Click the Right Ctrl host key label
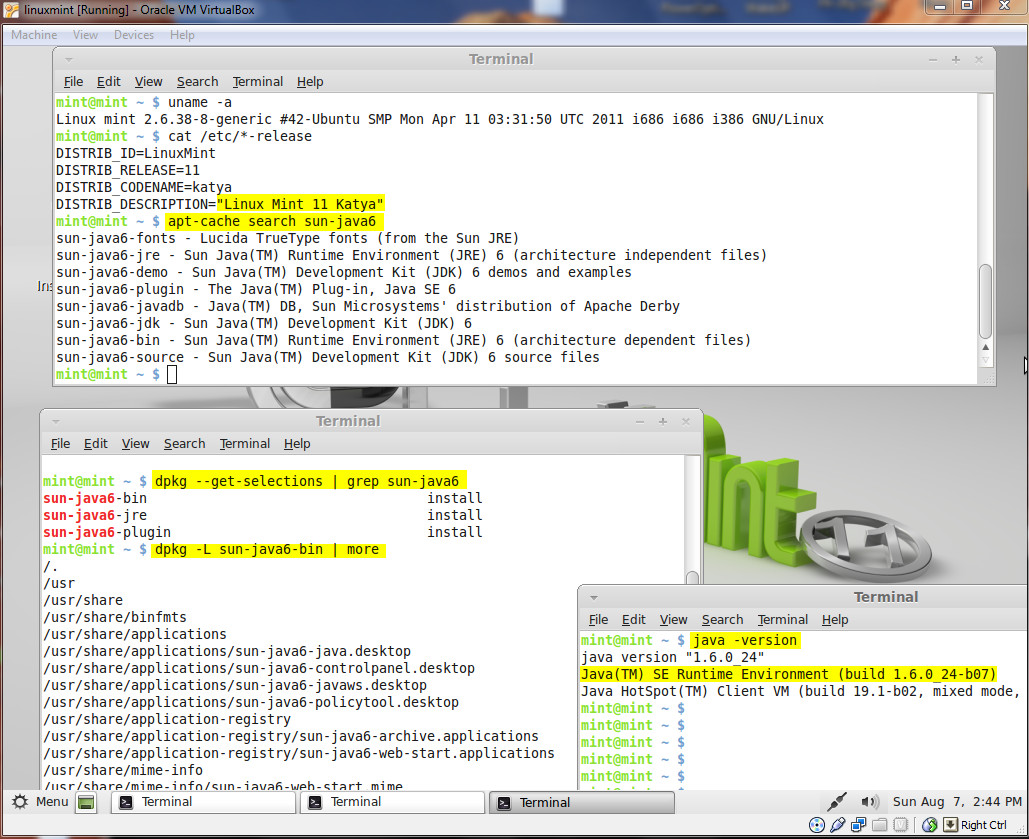The width and height of the screenshot is (1029, 839). click(x=984, y=825)
